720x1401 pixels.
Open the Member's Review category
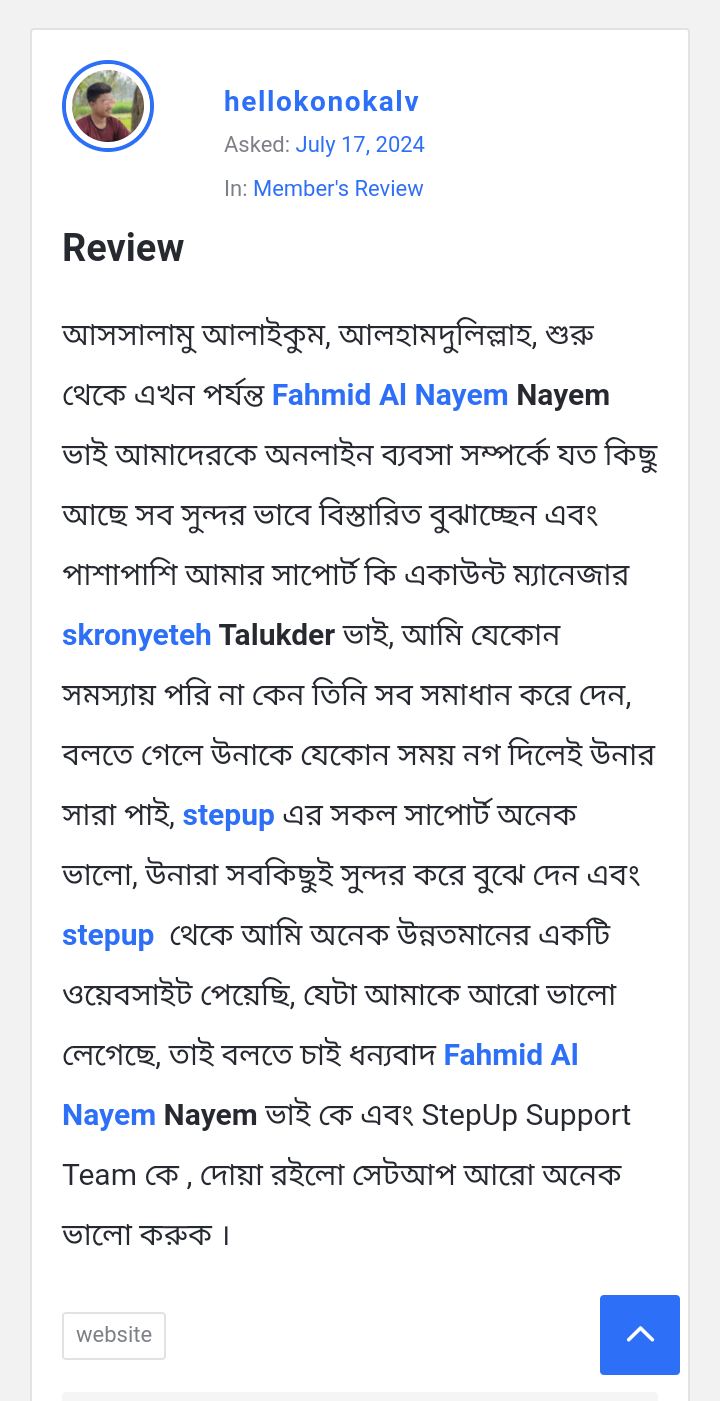coord(338,188)
